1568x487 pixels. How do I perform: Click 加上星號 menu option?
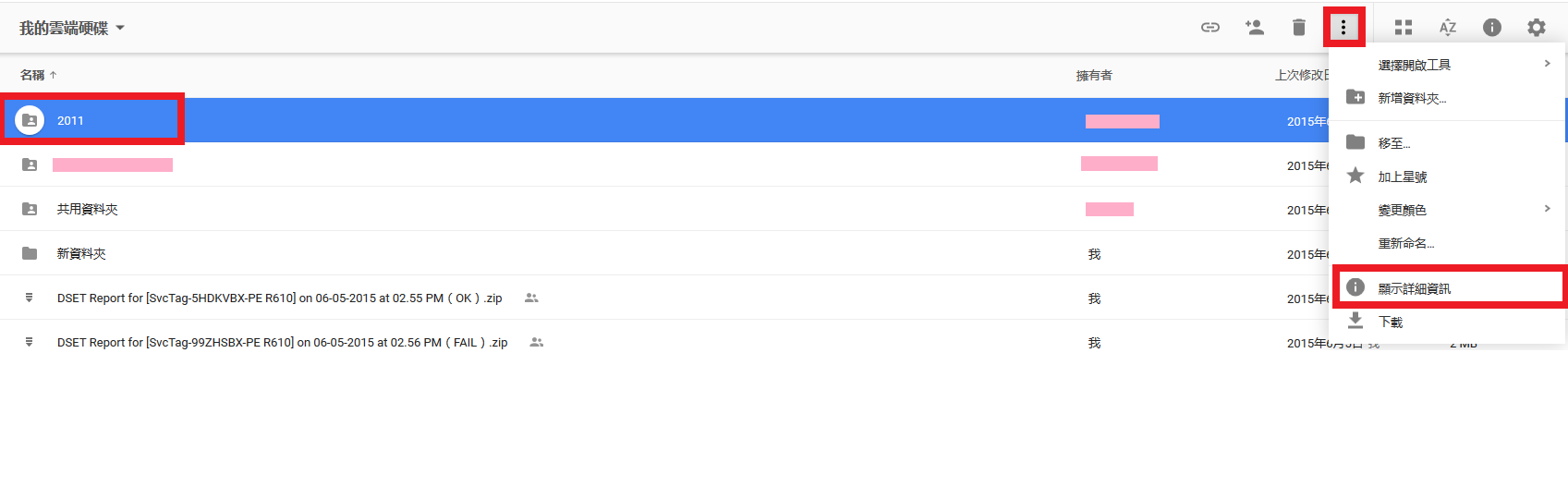pos(1402,177)
